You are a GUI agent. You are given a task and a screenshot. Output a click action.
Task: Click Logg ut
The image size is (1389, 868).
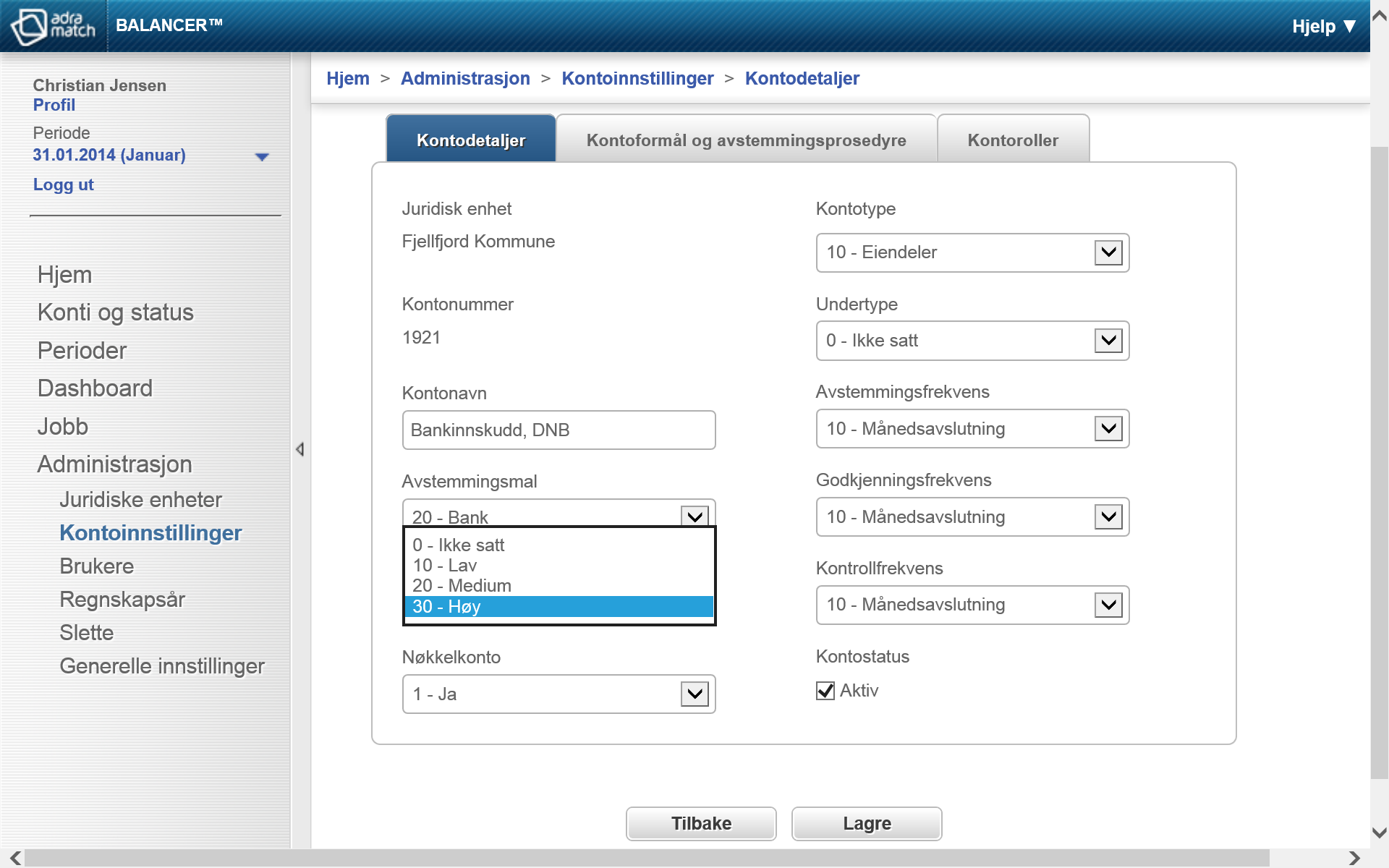coord(64,184)
